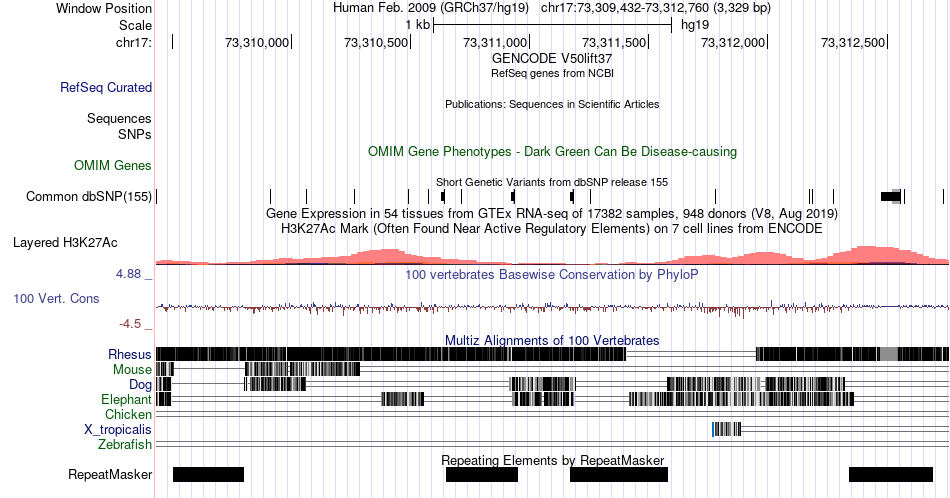Click the second RepeatMasker block from the left
Viewport: 950px width, 498px height.
coord(482,474)
